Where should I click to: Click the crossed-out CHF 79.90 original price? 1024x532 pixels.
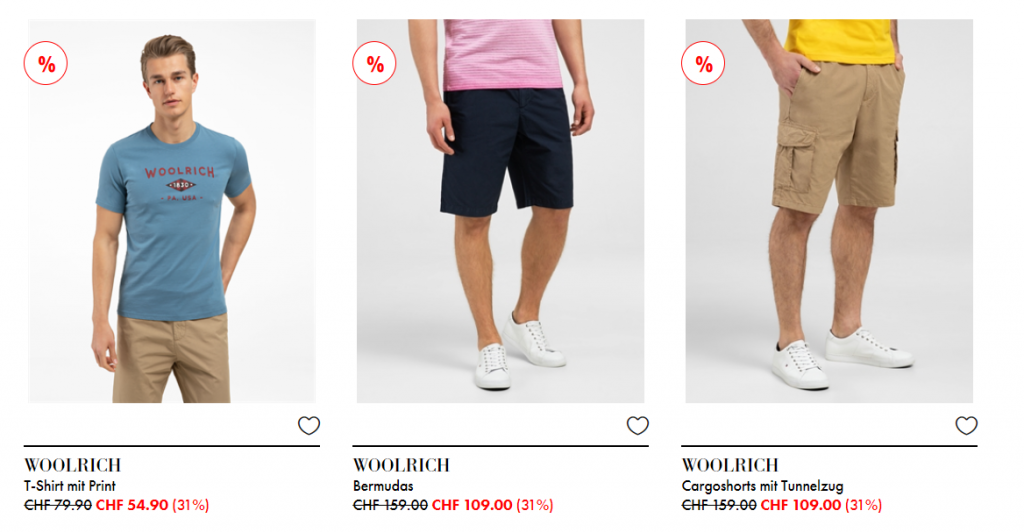point(58,505)
